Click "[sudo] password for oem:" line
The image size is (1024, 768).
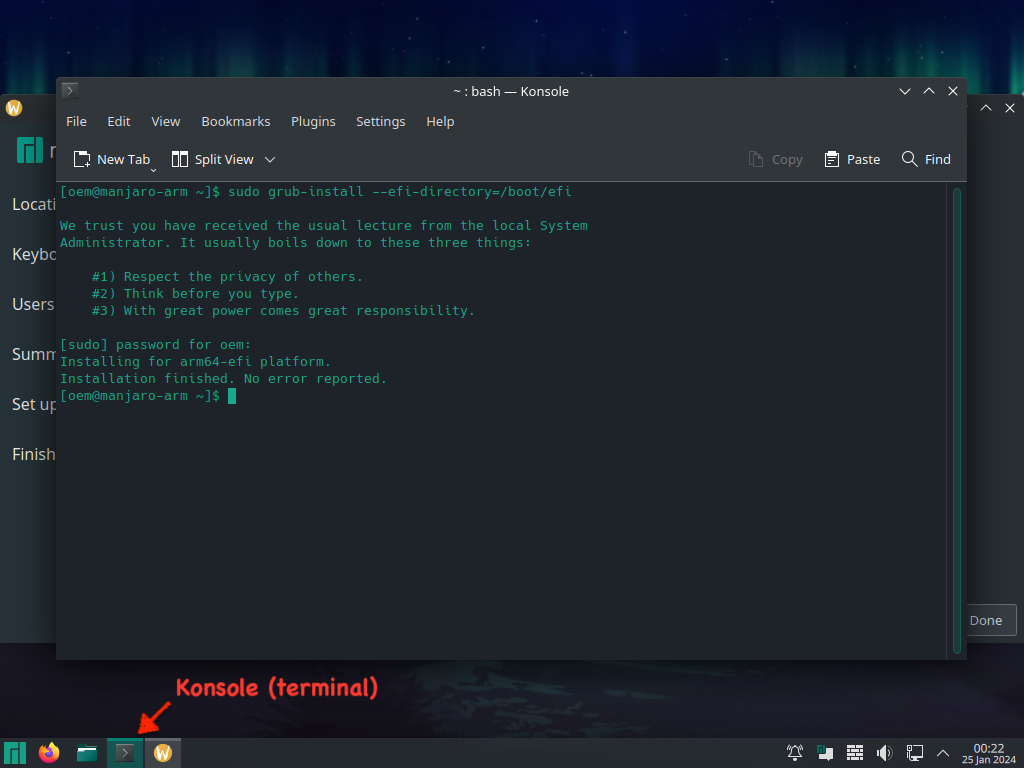pyautogui.click(x=155, y=345)
